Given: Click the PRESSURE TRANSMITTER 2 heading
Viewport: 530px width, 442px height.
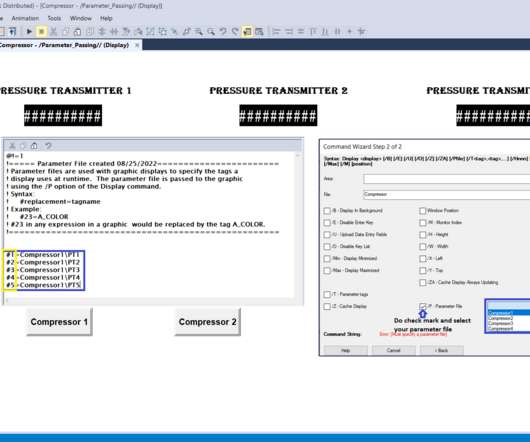Looking at the screenshot, I should (279, 91).
